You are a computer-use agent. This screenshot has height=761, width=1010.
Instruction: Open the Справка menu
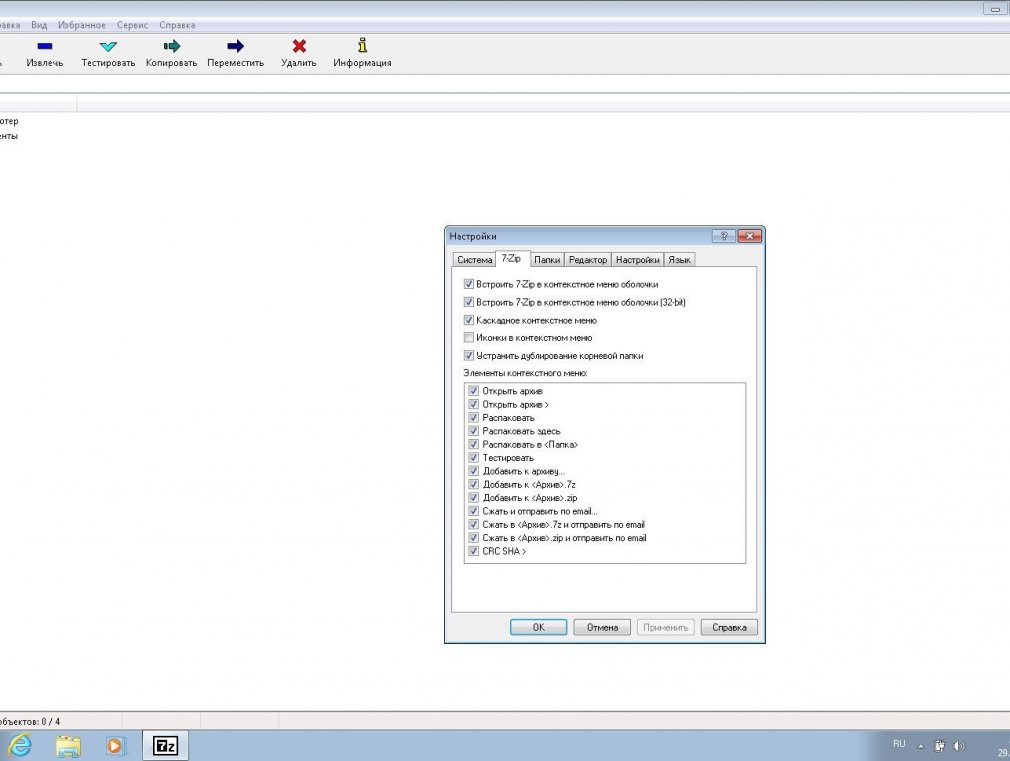click(x=177, y=25)
